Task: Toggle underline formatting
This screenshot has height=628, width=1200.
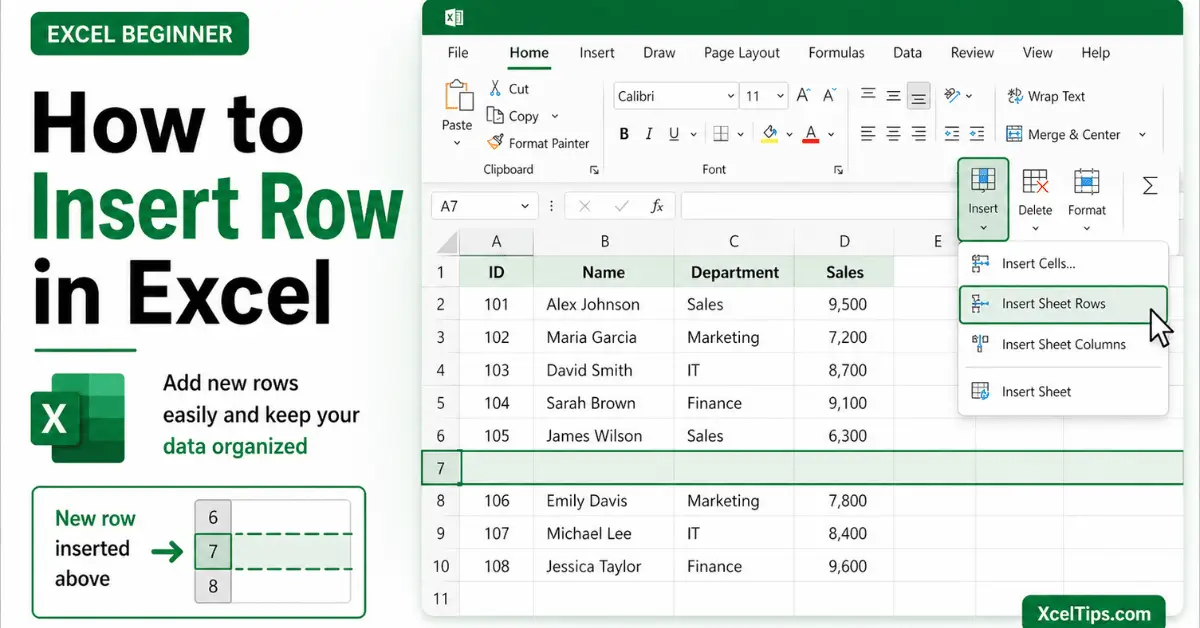Action: 673,133
